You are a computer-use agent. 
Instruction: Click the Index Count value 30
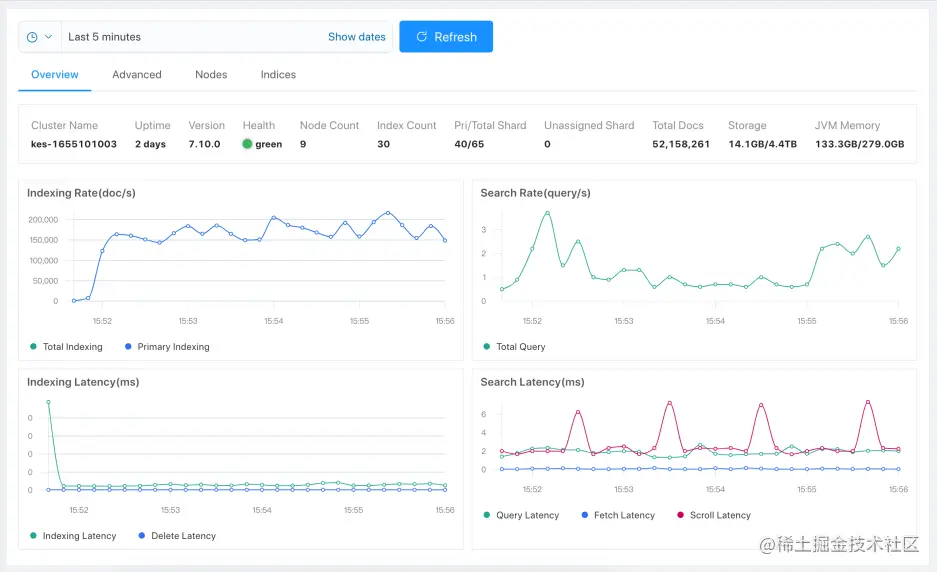point(384,144)
